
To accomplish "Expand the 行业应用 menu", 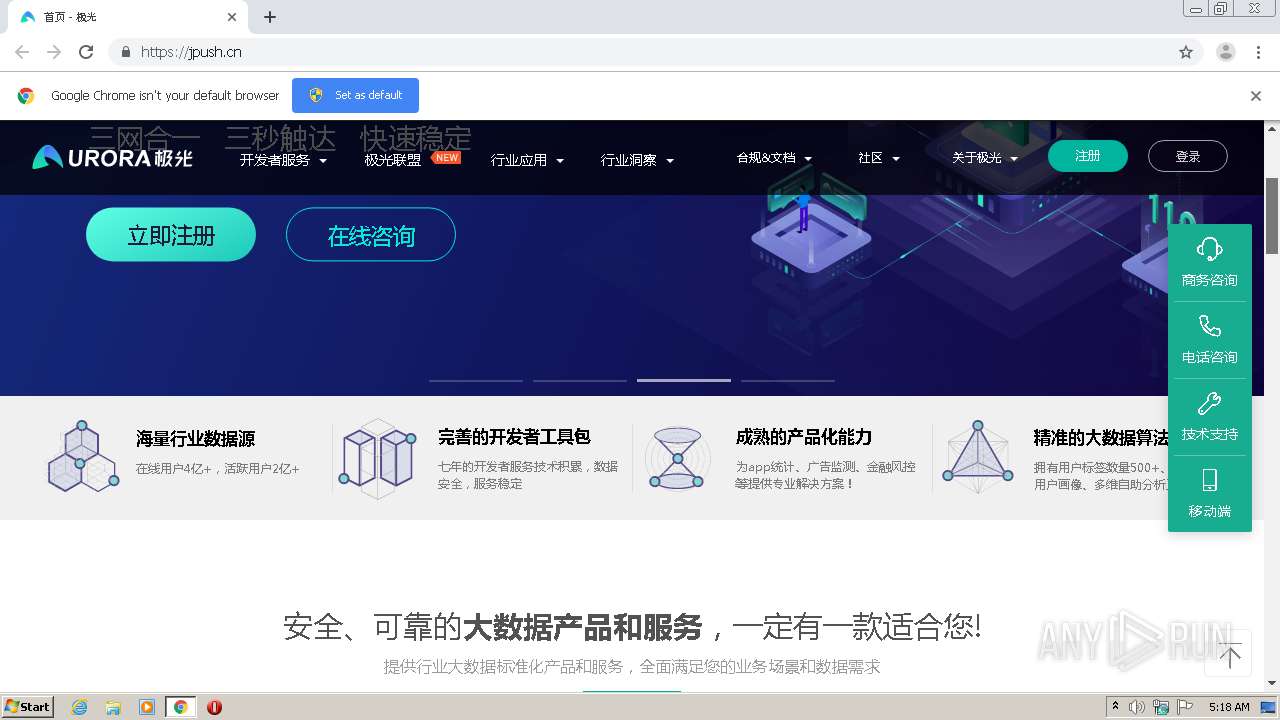I will (x=527, y=160).
